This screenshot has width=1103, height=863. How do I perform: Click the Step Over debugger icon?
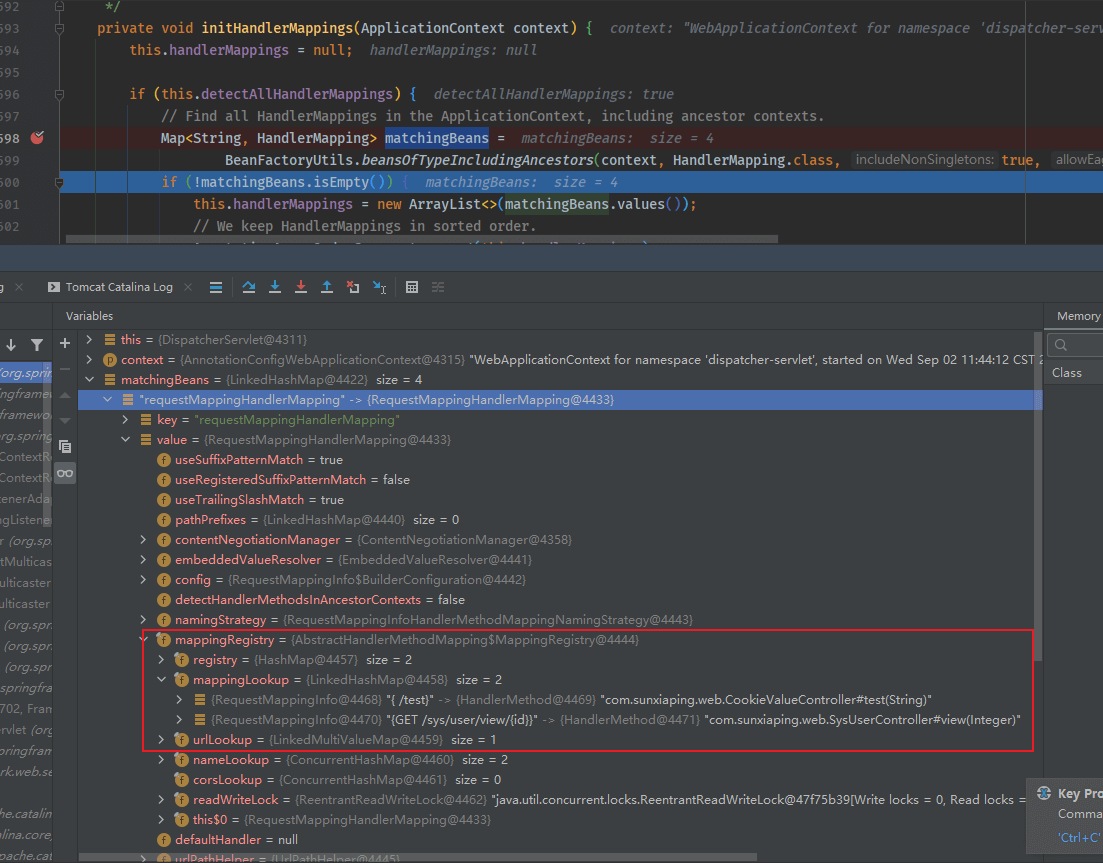(249, 287)
